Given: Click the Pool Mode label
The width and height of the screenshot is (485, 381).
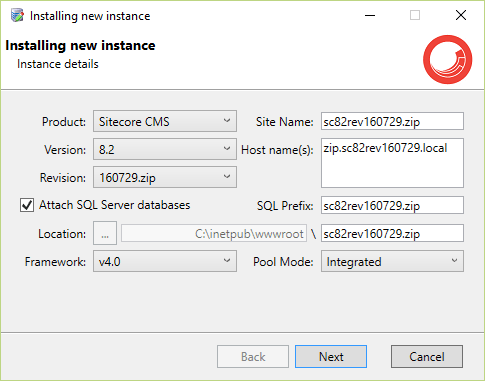Looking at the screenshot, I should (283, 262).
